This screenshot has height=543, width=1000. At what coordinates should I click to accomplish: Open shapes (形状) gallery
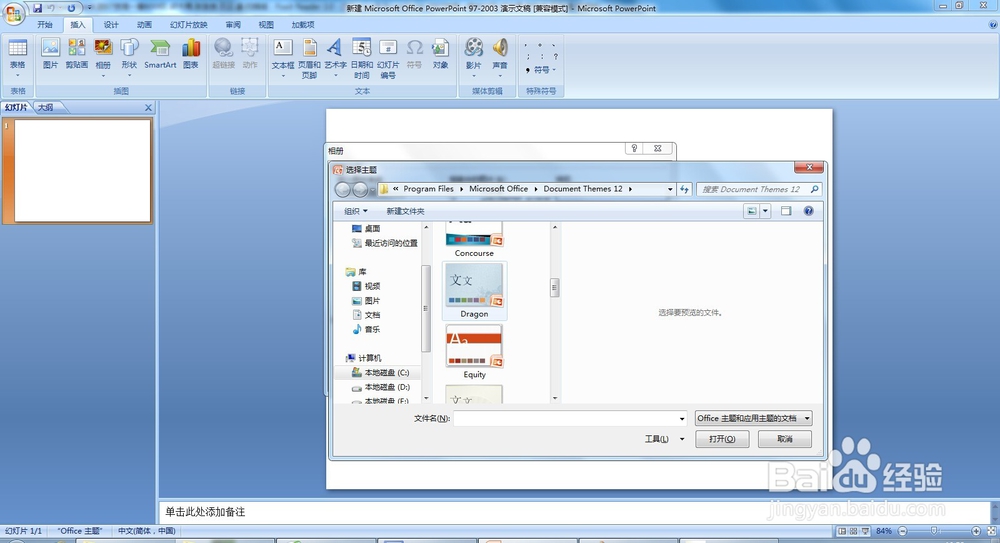pos(129,54)
